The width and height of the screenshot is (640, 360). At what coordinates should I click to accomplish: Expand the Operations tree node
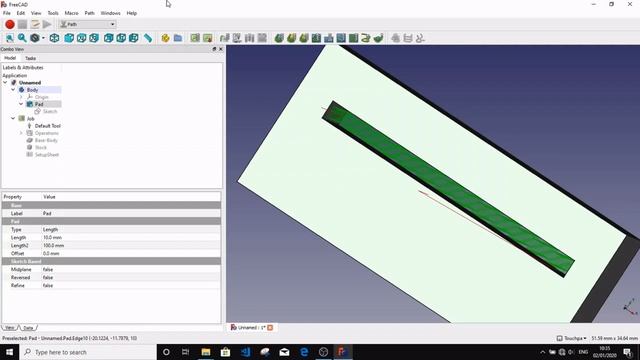pos(21,133)
